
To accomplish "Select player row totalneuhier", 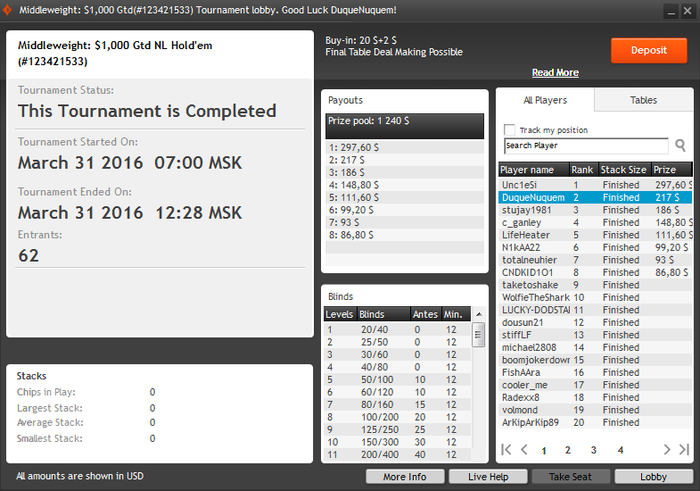I will [x=595, y=260].
